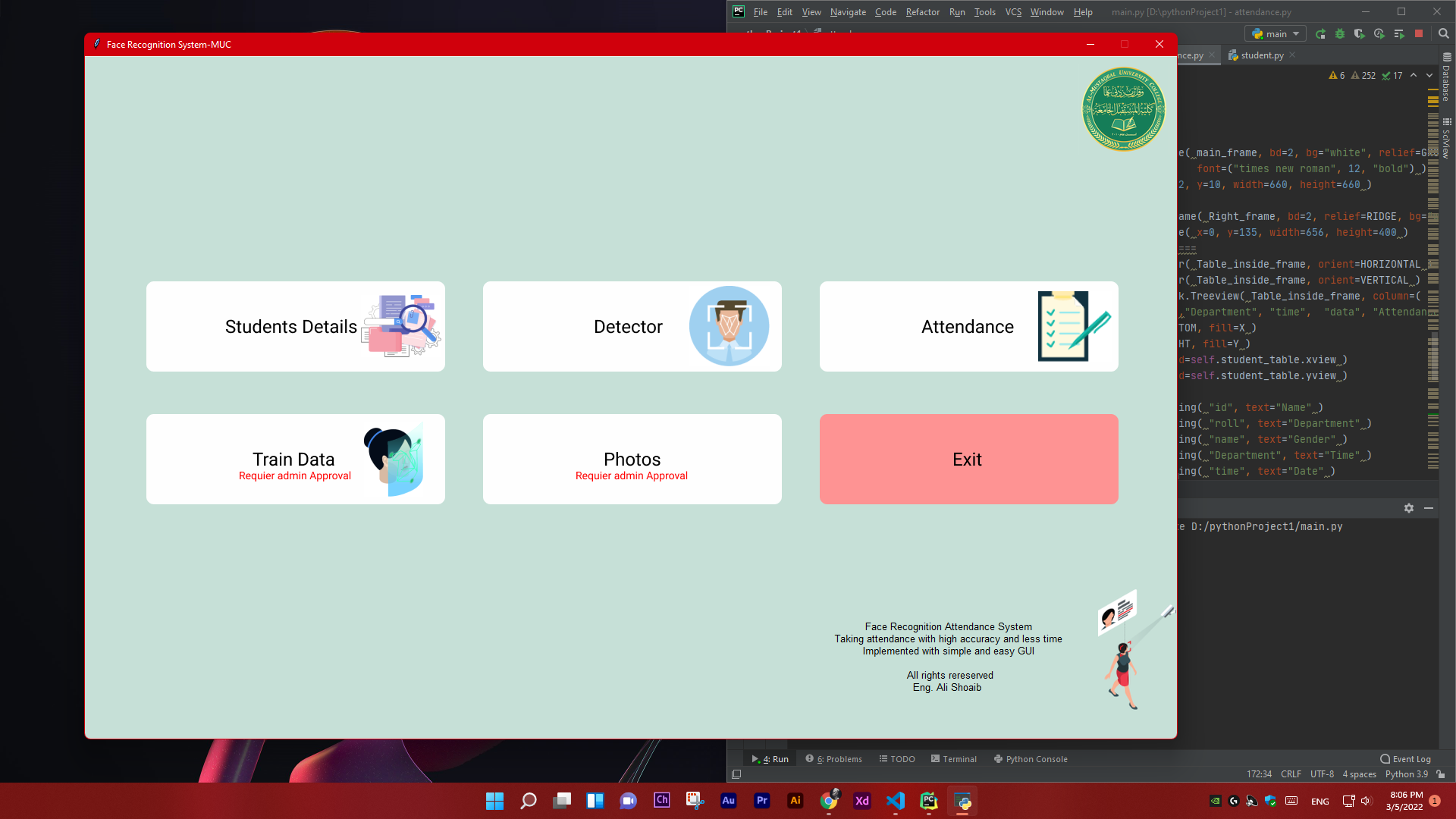The width and height of the screenshot is (1456, 819).
Task: Open the Attendance panel button
Action: pos(968,327)
